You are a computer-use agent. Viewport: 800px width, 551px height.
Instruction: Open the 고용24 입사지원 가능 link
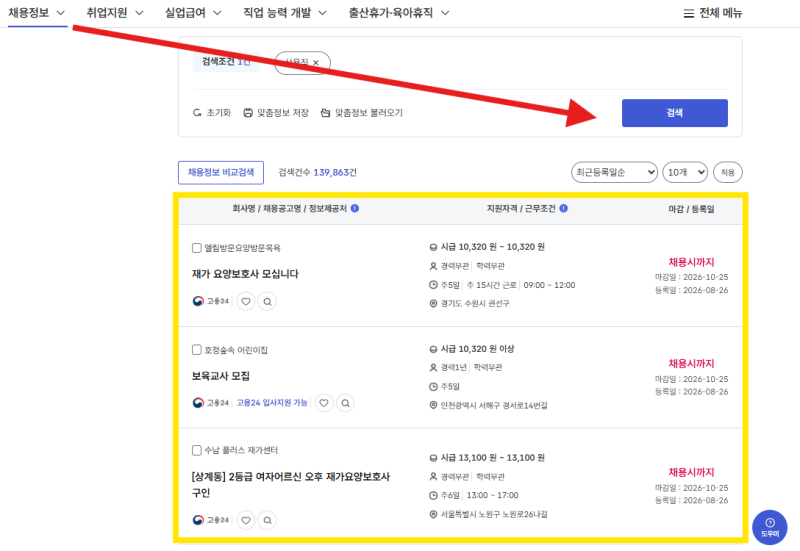pyautogui.click(x=272, y=403)
